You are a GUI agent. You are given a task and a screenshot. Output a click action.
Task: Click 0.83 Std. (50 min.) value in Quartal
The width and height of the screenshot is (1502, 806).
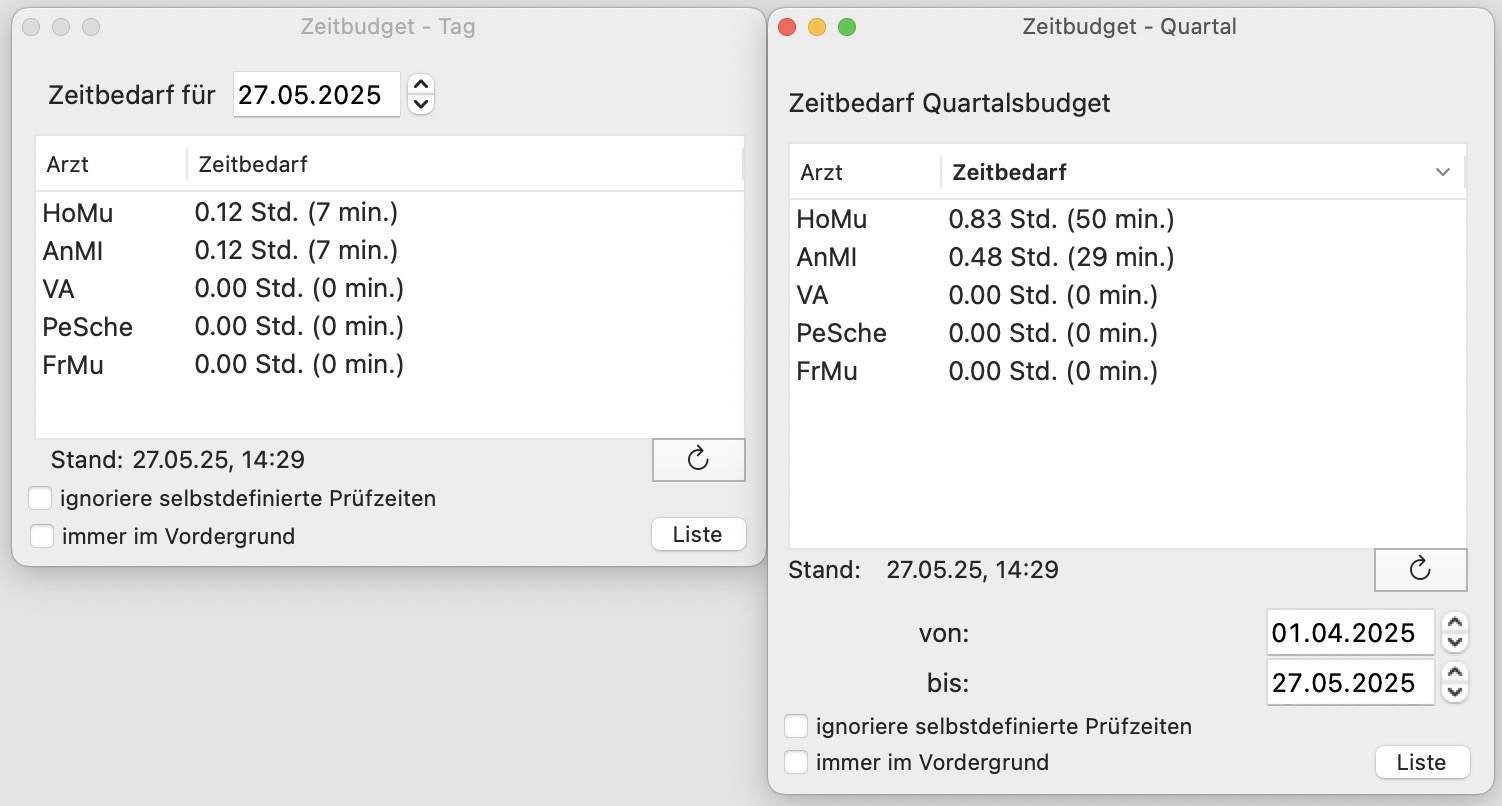pos(1061,219)
